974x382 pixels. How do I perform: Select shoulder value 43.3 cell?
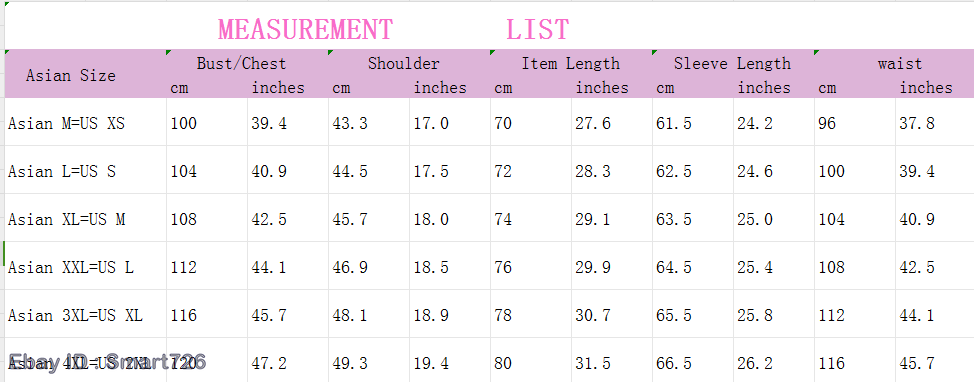pos(369,123)
